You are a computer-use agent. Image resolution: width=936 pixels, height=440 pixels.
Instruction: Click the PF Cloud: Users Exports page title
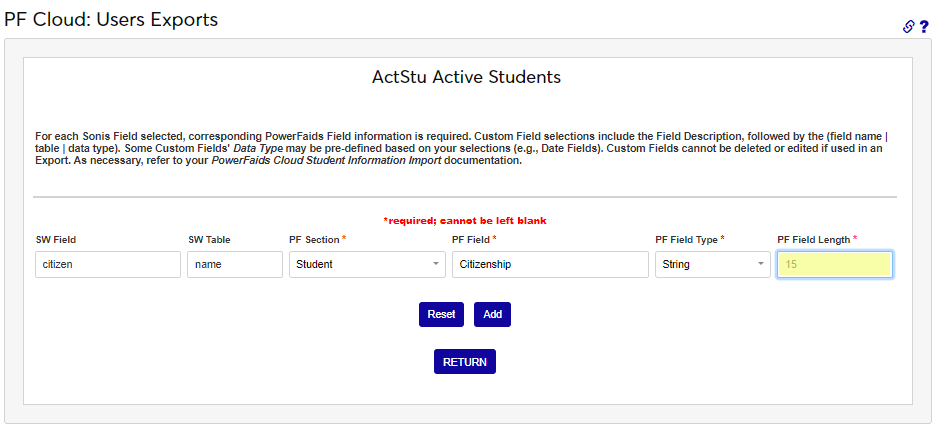pyautogui.click(x=111, y=19)
